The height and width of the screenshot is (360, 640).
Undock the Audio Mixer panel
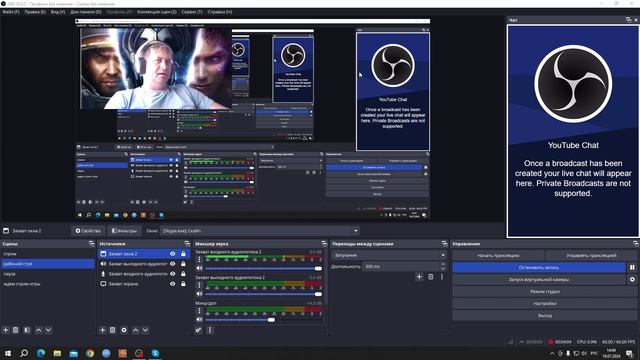click(x=324, y=244)
